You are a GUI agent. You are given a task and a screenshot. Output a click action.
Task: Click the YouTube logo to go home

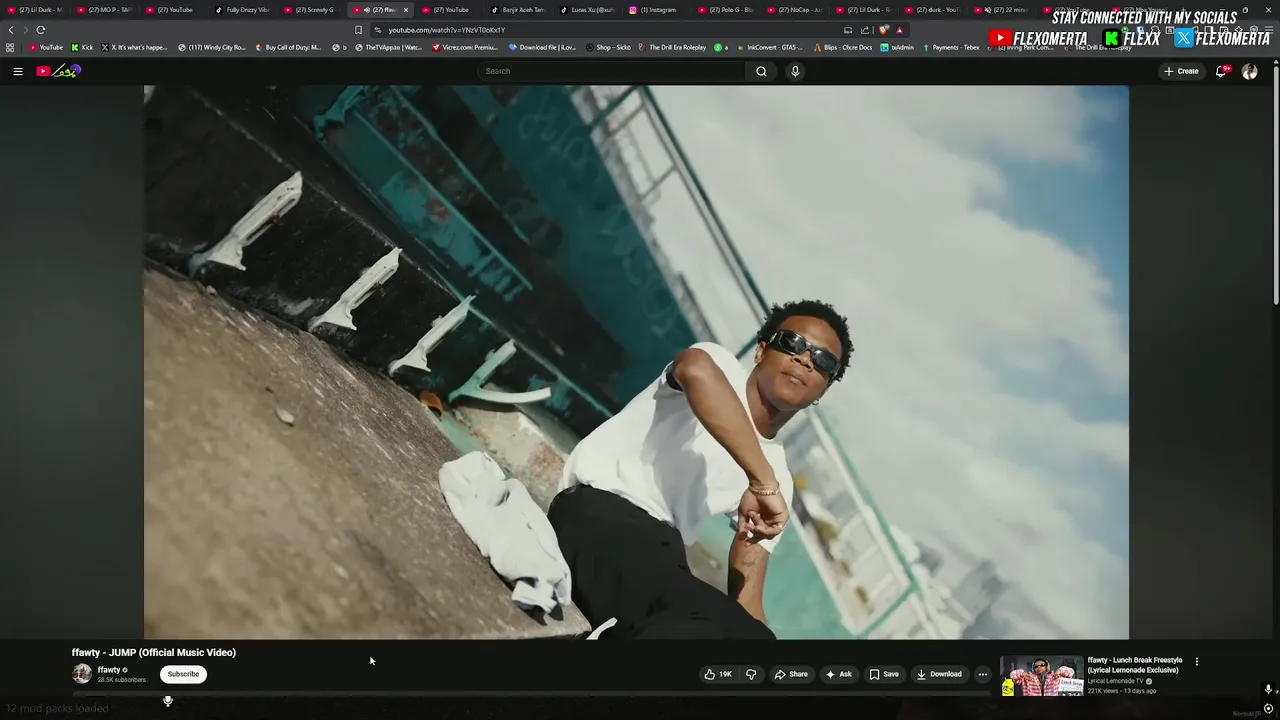(58, 71)
